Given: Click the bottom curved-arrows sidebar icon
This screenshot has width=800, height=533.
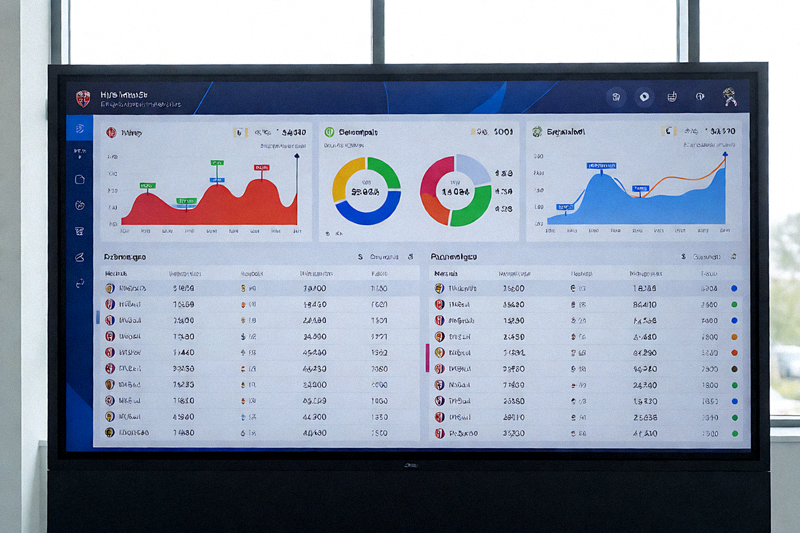Looking at the screenshot, I should pos(80,284).
